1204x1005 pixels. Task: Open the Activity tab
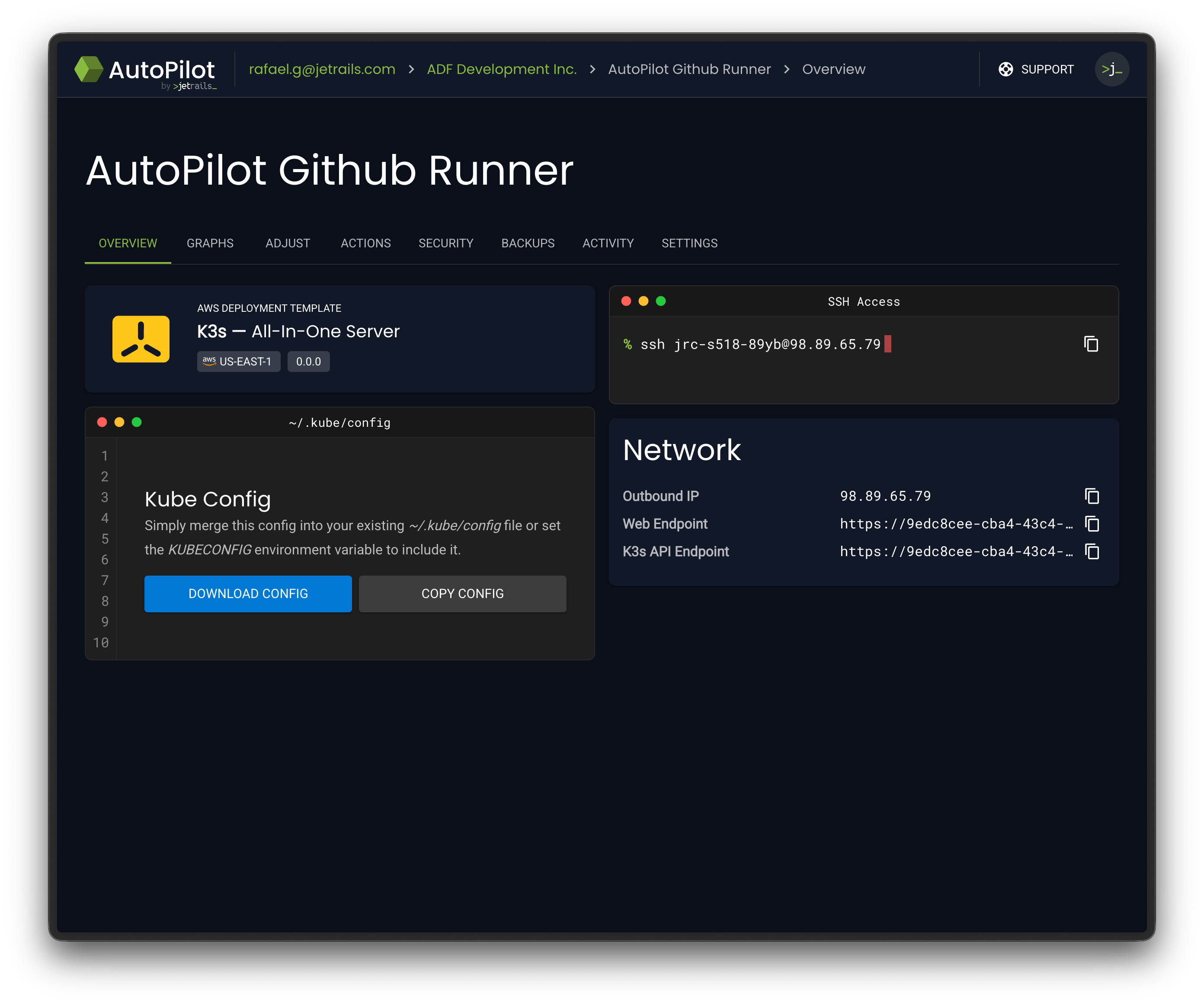click(x=608, y=243)
